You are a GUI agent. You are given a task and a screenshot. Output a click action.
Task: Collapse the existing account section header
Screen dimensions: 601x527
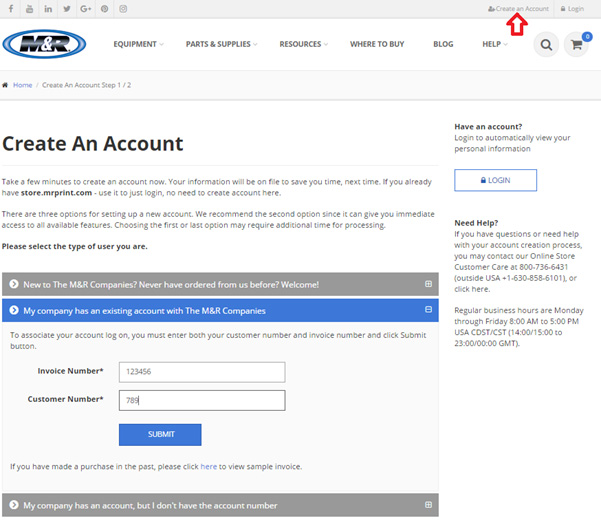pyautogui.click(x=220, y=310)
